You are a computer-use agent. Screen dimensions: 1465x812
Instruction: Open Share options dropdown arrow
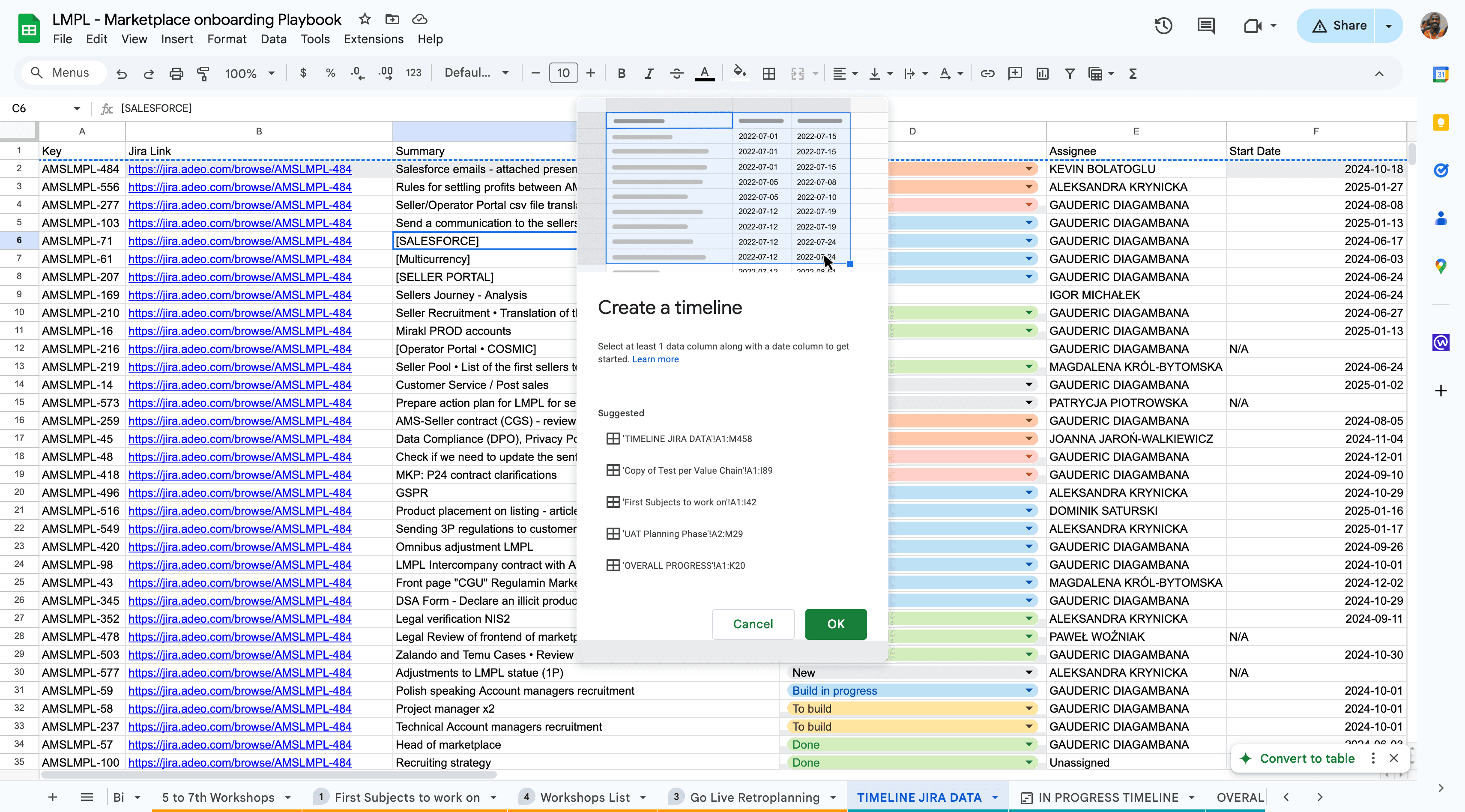tap(1388, 26)
